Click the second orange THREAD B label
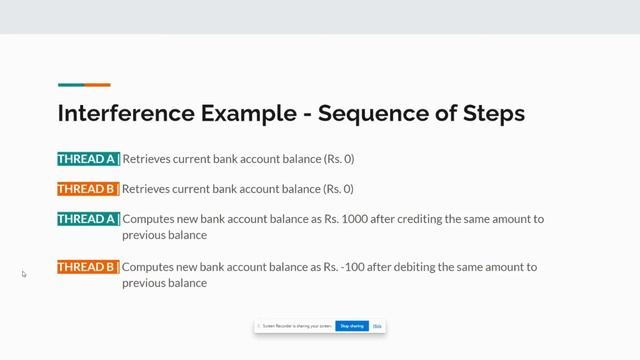This screenshot has height=360, width=640. [88, 267]
